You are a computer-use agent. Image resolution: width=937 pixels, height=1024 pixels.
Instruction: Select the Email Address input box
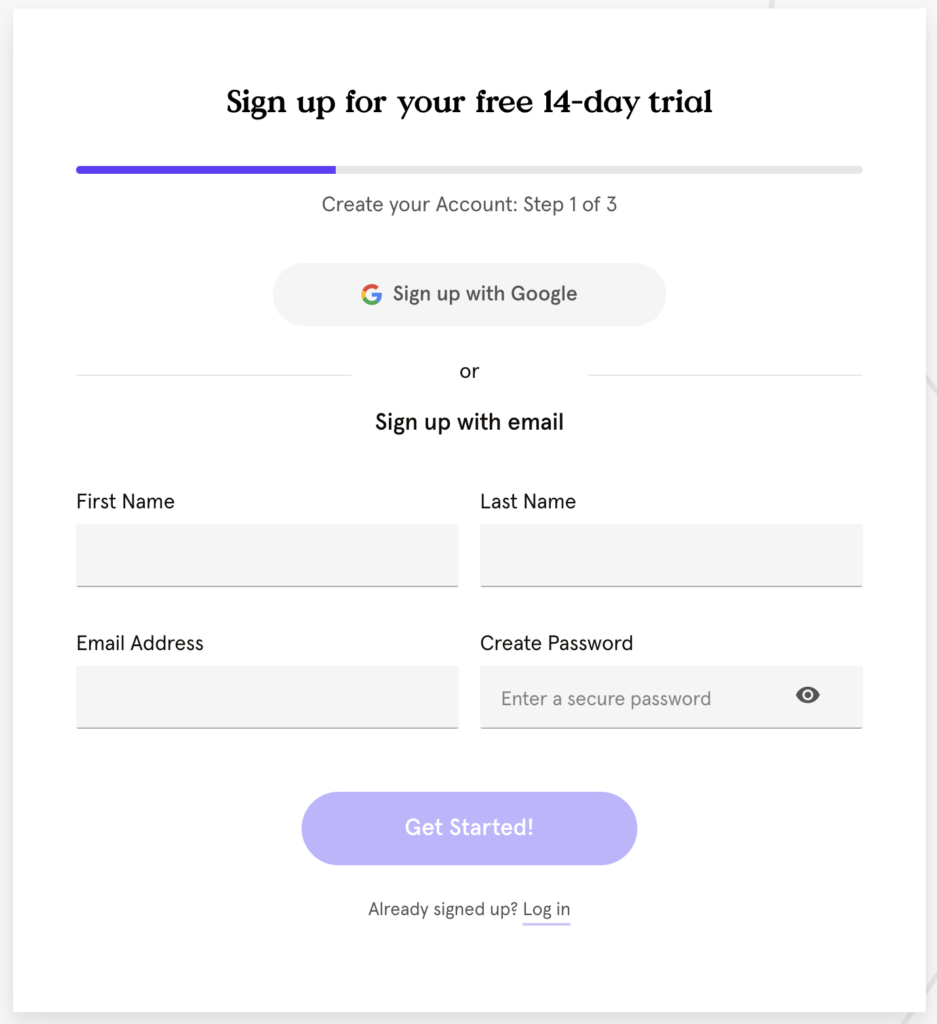pos(267,697)
